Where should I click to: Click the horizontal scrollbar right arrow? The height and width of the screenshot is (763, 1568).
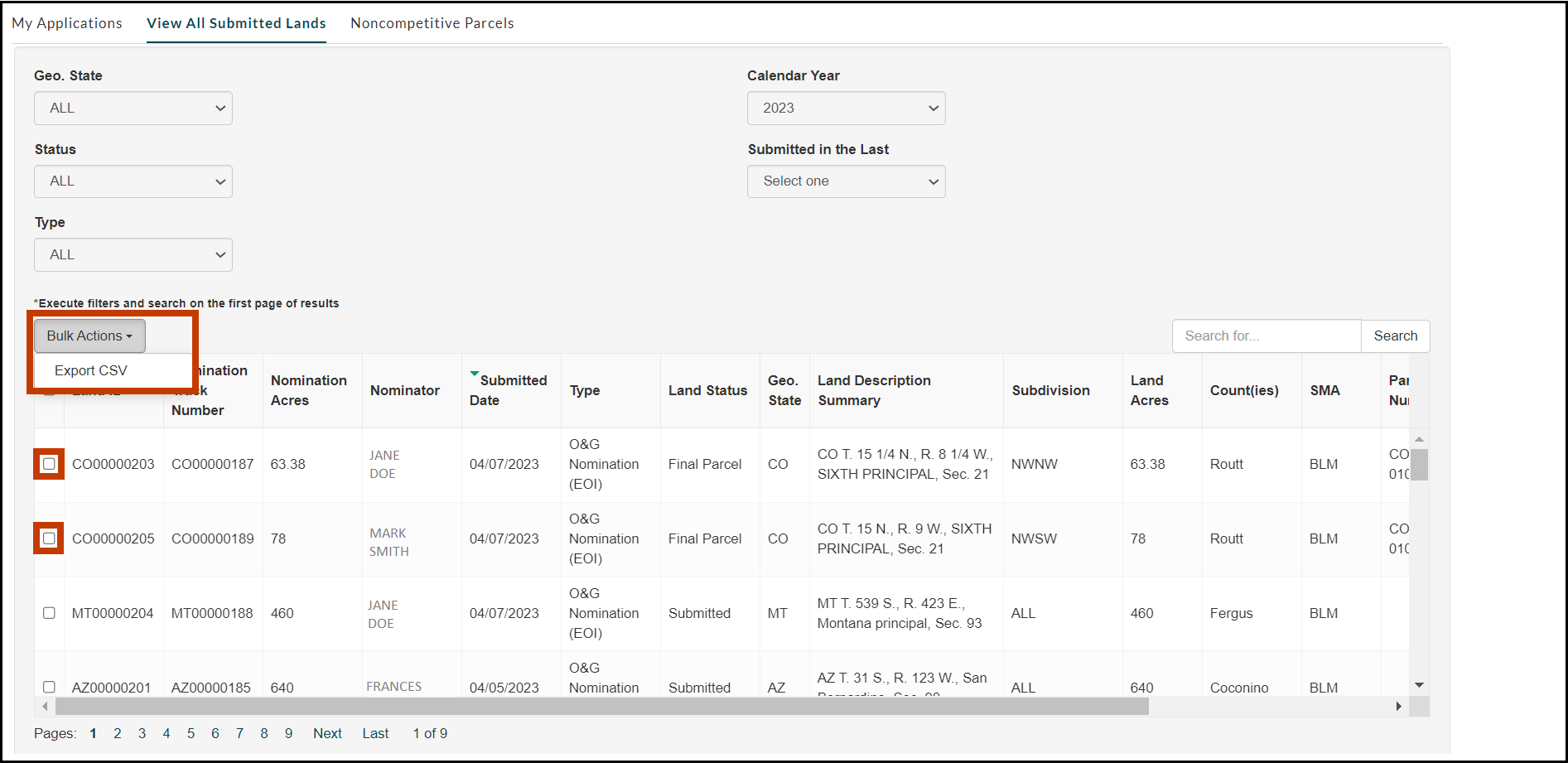point(1398,707)
